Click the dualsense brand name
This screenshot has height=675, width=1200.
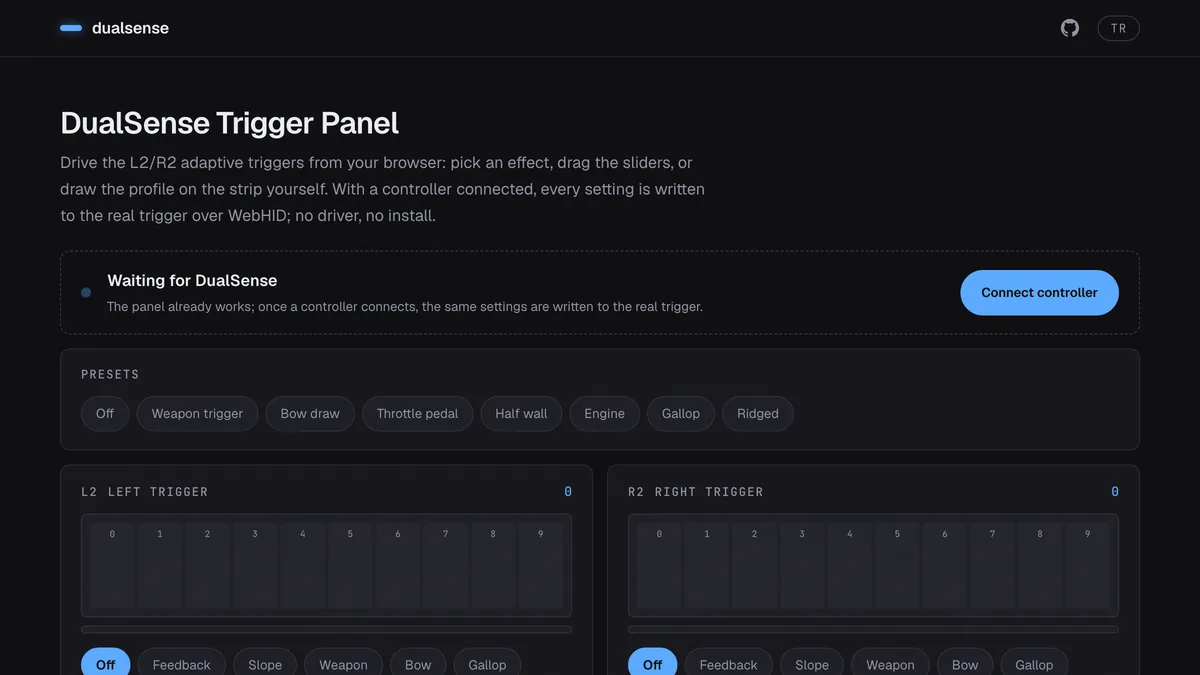pyautogui.click(x=130, y=28)
